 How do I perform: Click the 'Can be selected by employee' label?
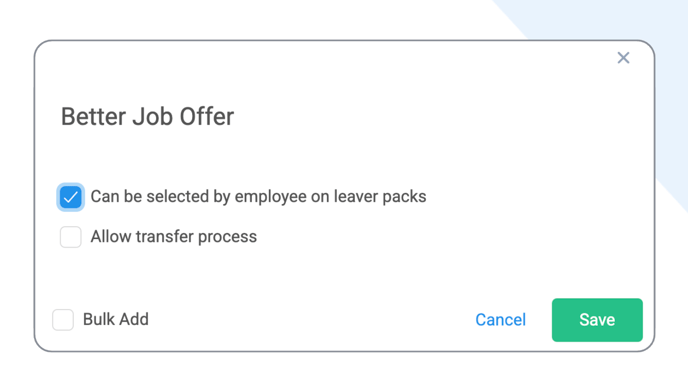[258, 197]
